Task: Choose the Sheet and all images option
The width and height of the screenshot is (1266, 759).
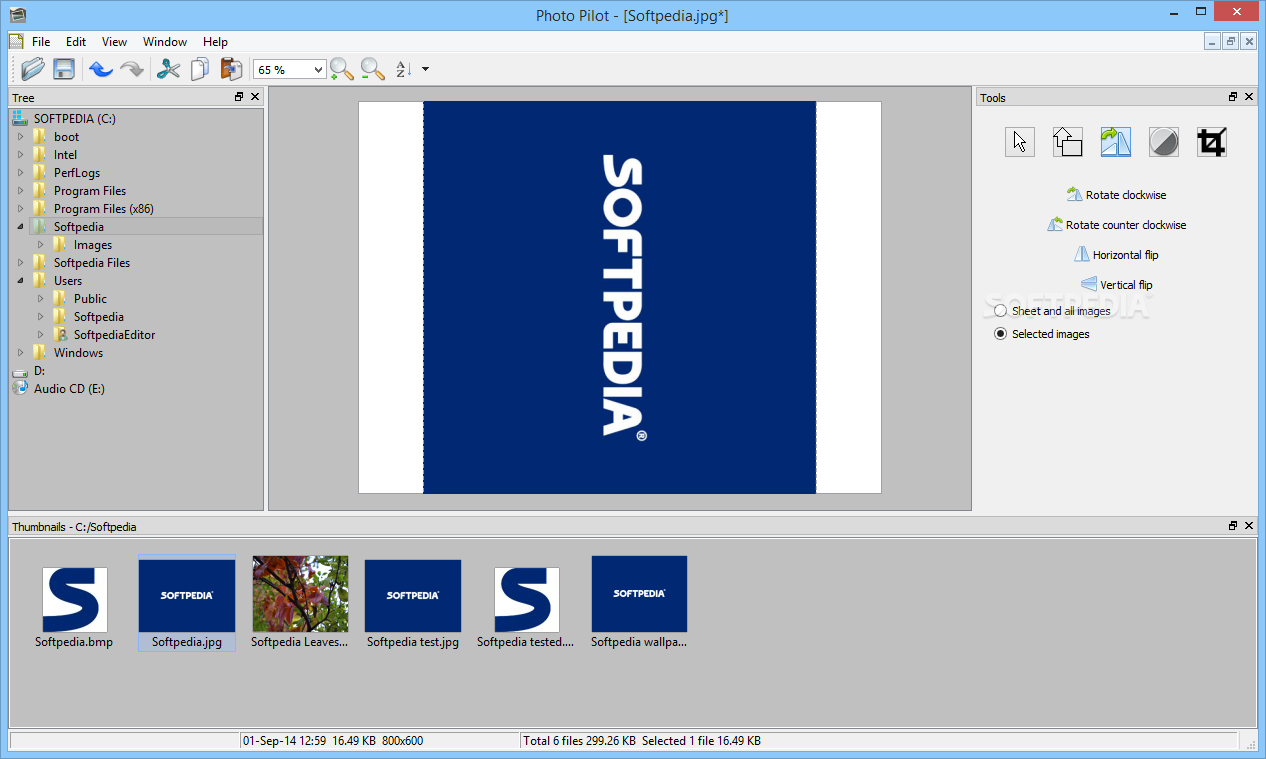Action: tap(1052, 311)
